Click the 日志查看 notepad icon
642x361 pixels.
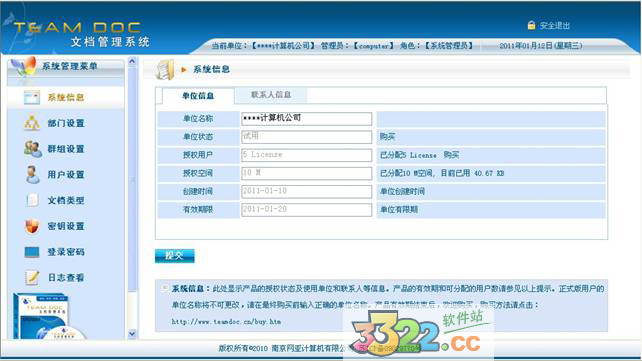tap(32, 278)
